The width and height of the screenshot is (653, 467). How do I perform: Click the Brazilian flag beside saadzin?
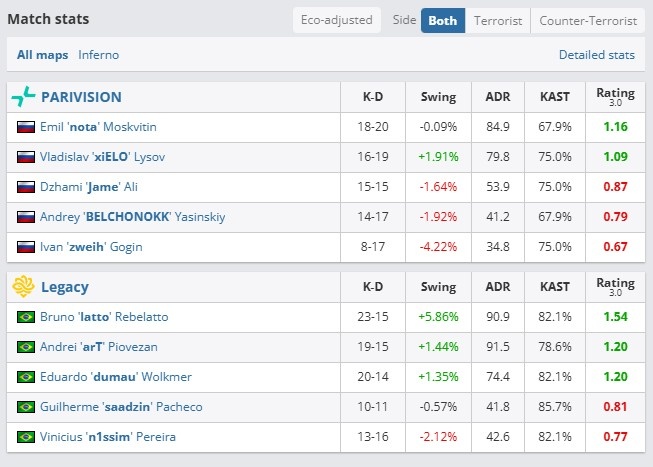[26, 407]
